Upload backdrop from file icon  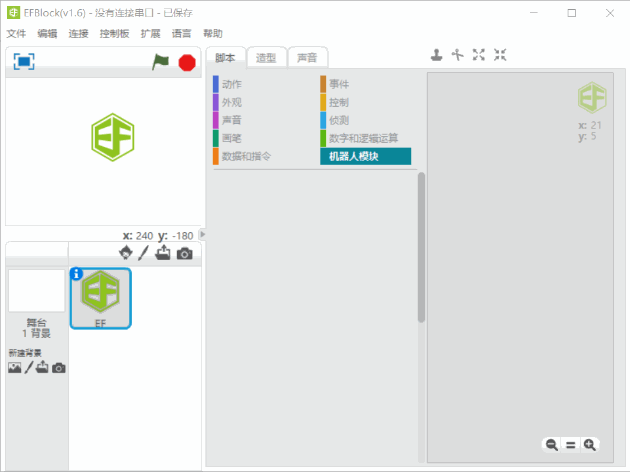42,367
